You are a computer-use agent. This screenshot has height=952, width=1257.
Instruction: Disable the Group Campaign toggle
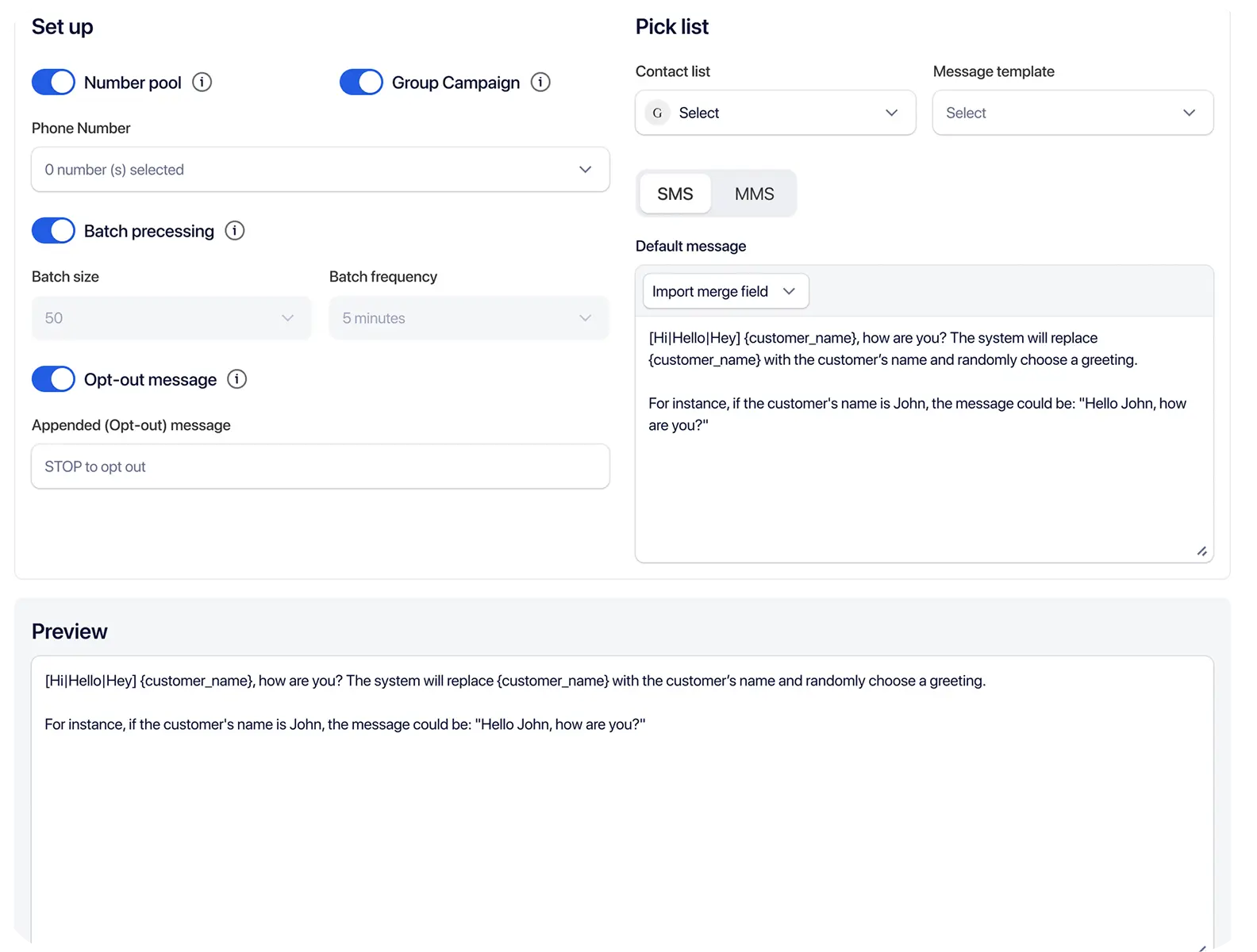click(x=361, y=83)
